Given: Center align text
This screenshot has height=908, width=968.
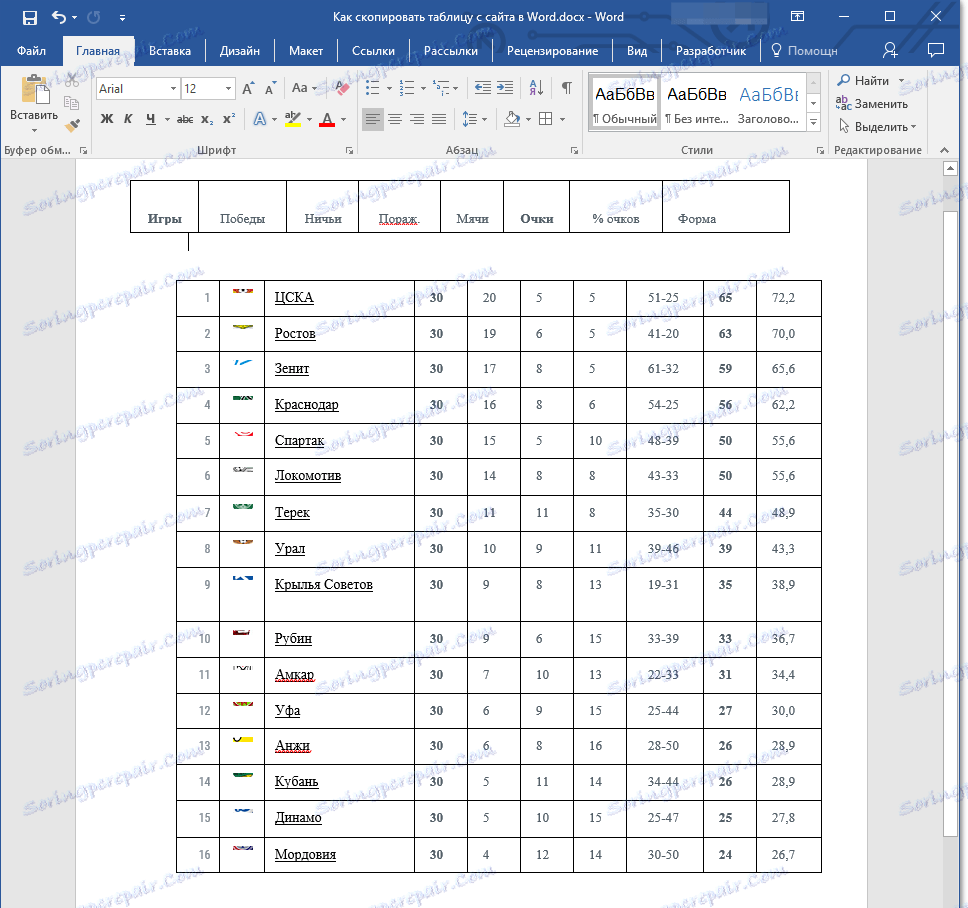Looking at the screenshot, I should coord(395,119).
